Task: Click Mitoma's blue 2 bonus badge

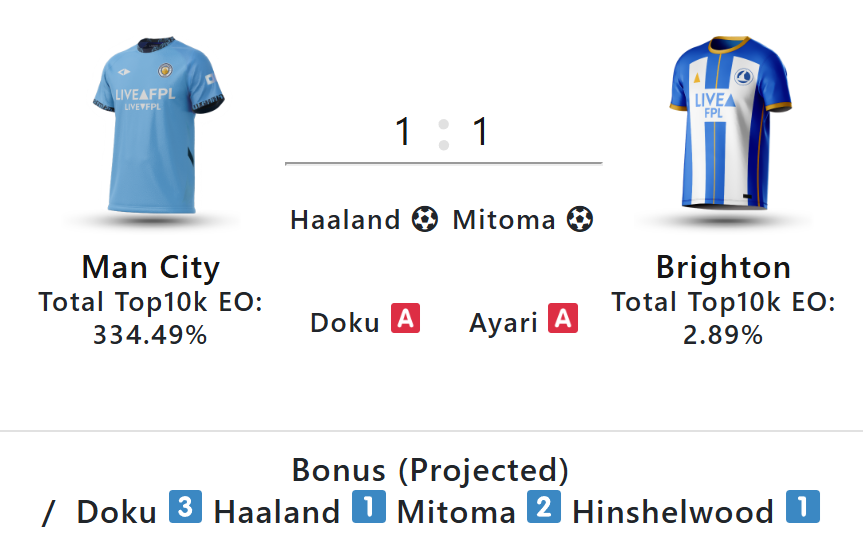Action: pos(543,509)
